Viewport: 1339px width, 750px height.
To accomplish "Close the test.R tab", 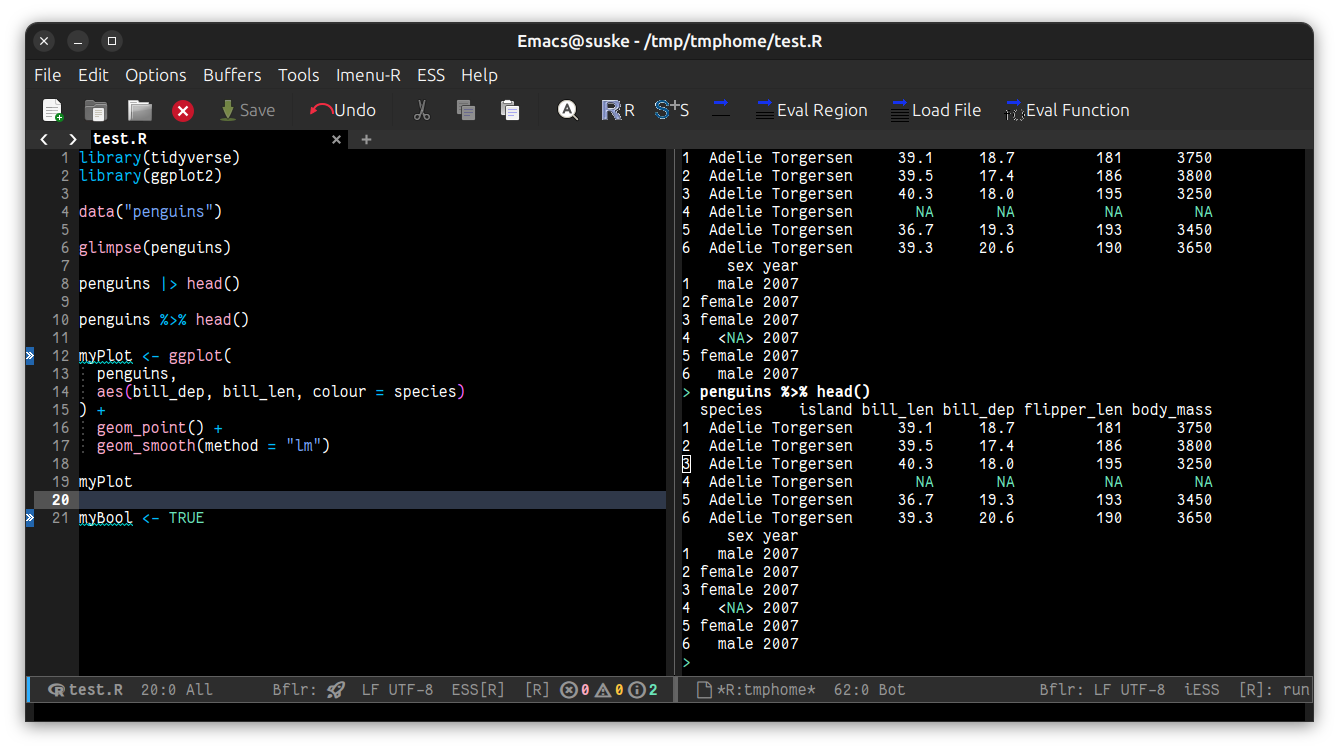I will tap(337, 140).
